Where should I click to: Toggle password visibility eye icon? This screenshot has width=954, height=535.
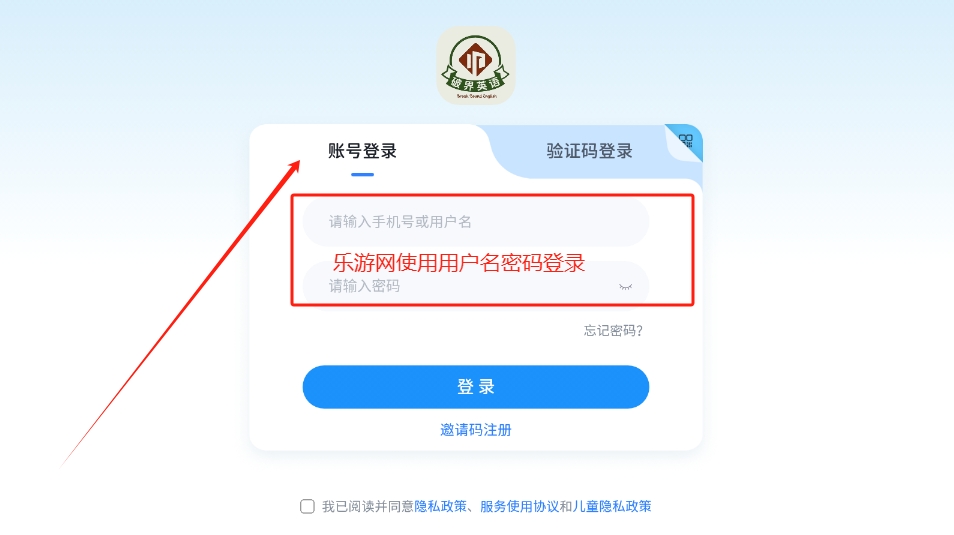tap(625, 287)
